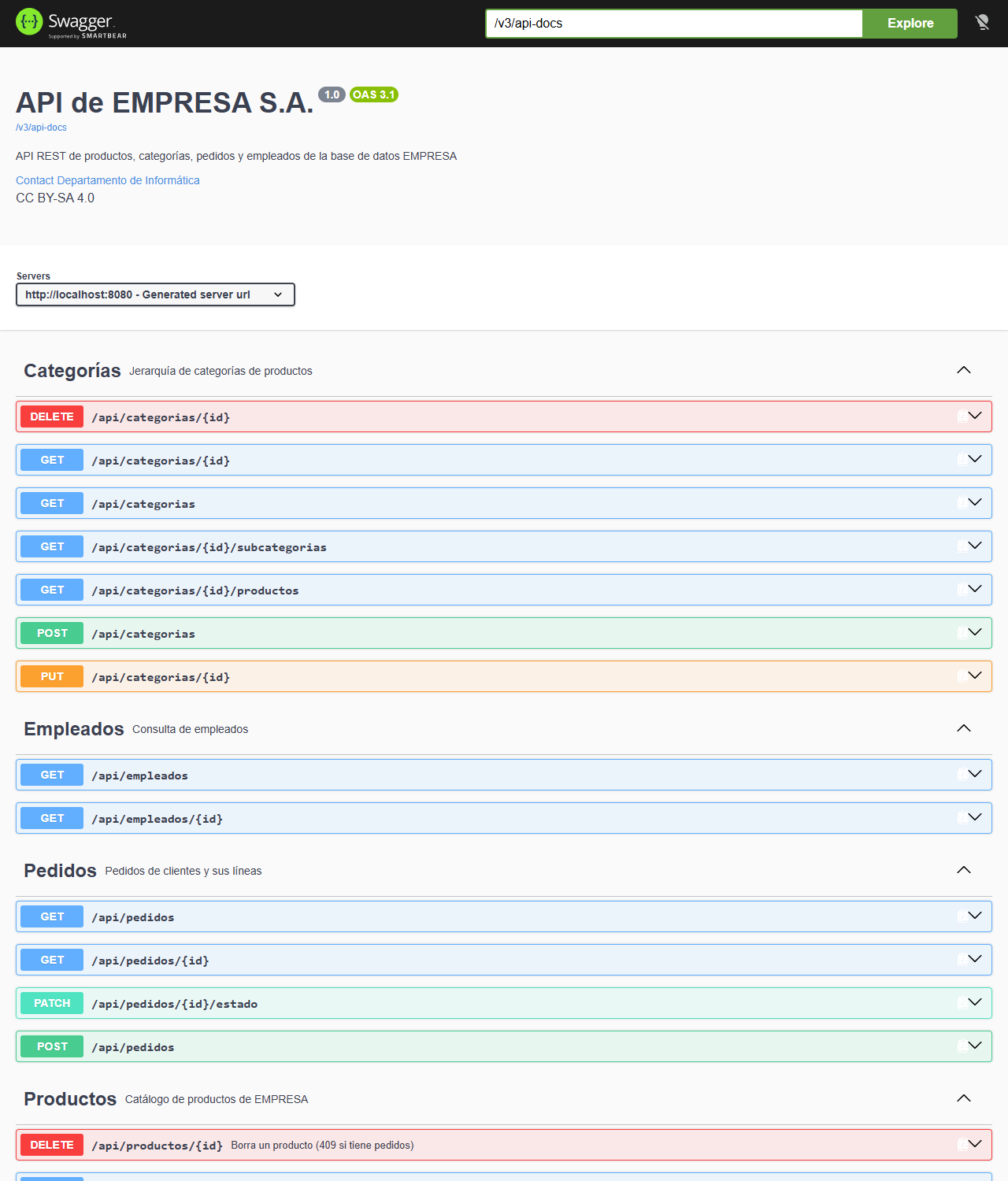
Task: Click the Explore button
Action: click(910, 24)
